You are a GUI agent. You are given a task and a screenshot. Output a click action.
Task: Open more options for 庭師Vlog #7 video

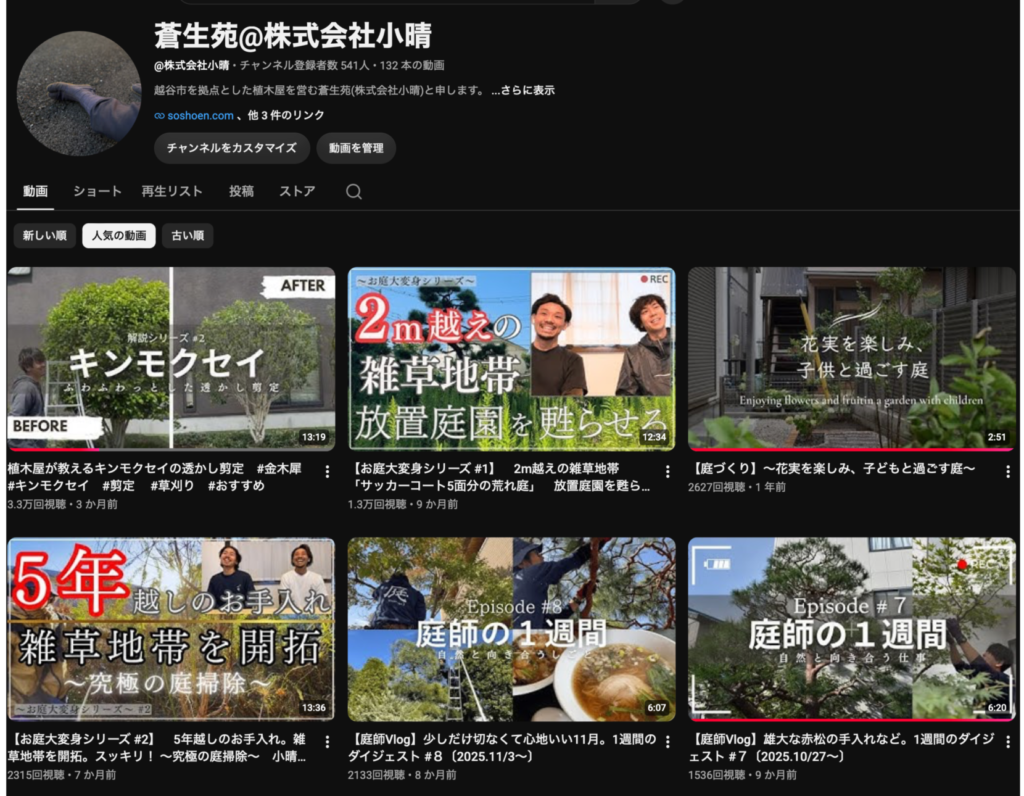click(x=1008, y=742)
